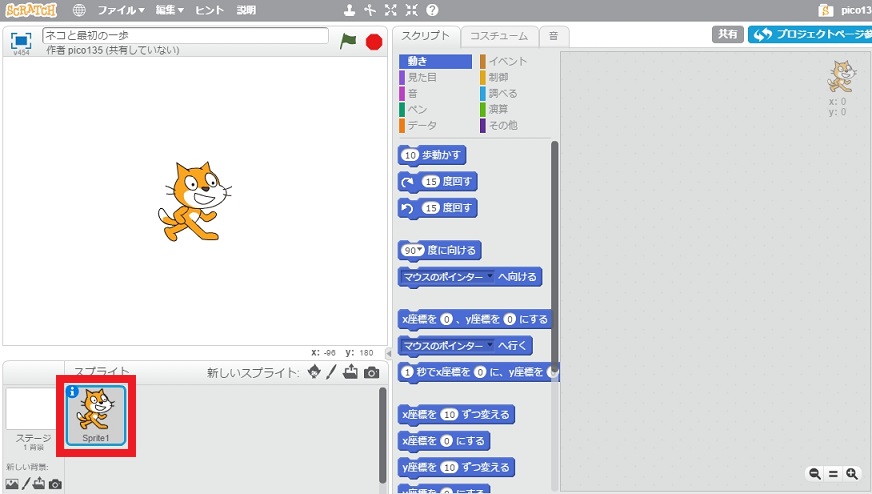872x494 pixels.
Task: Click the Scratch logo
Action: pos(31,10)
